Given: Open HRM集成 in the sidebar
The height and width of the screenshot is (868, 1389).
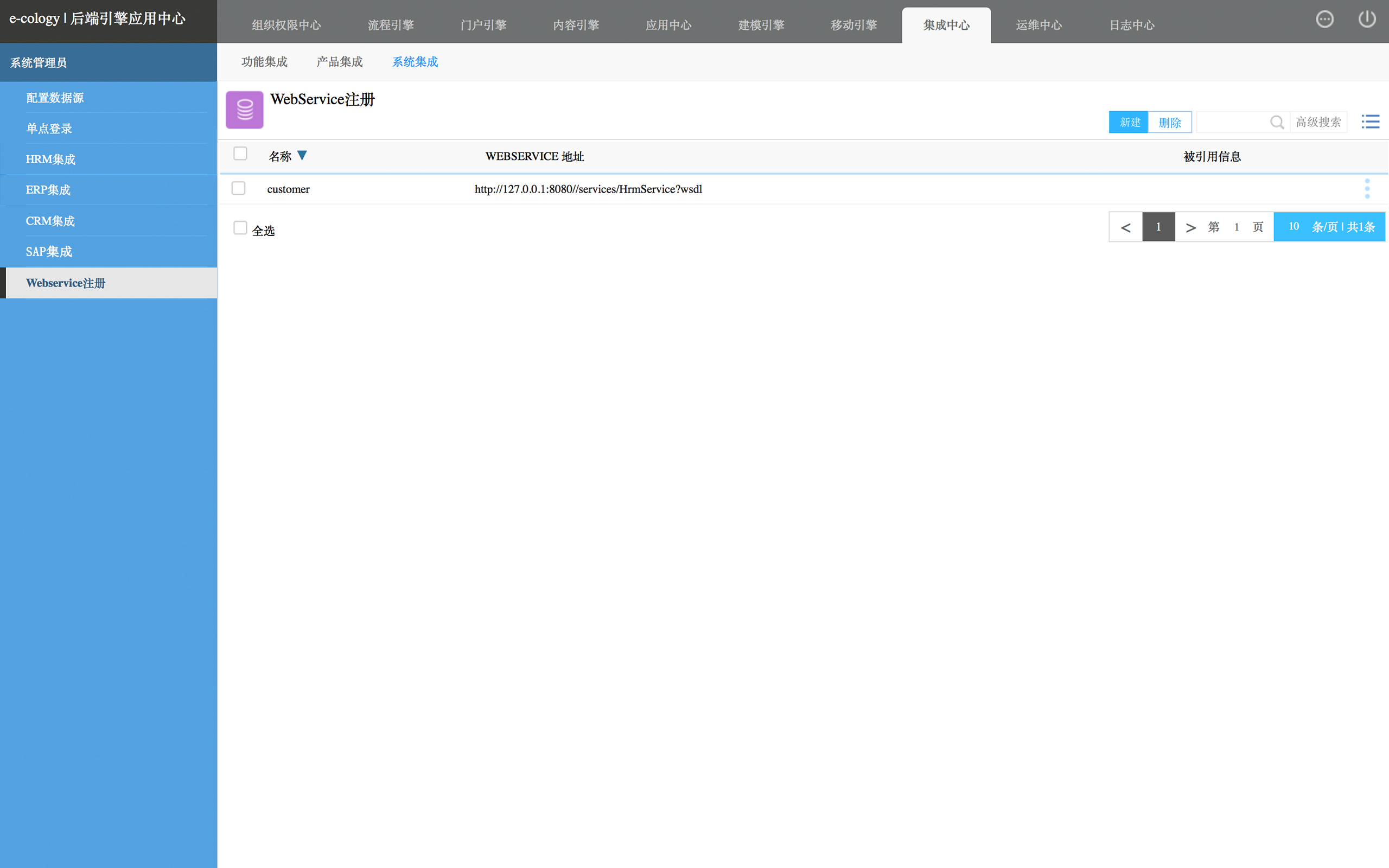Looking at the screenshot, I should click(x=50, y=159).
